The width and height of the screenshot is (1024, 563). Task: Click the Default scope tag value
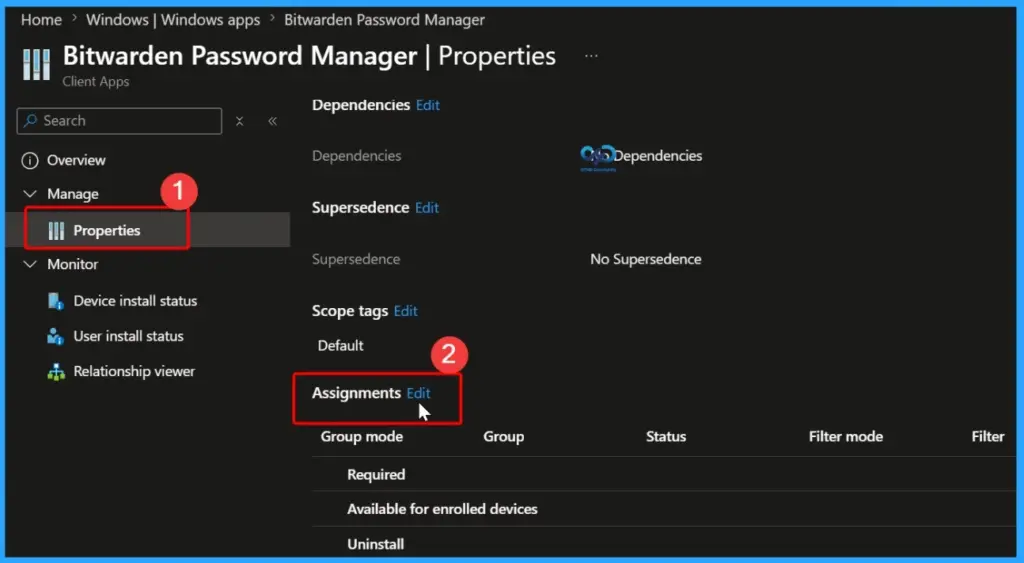(340, 346)
